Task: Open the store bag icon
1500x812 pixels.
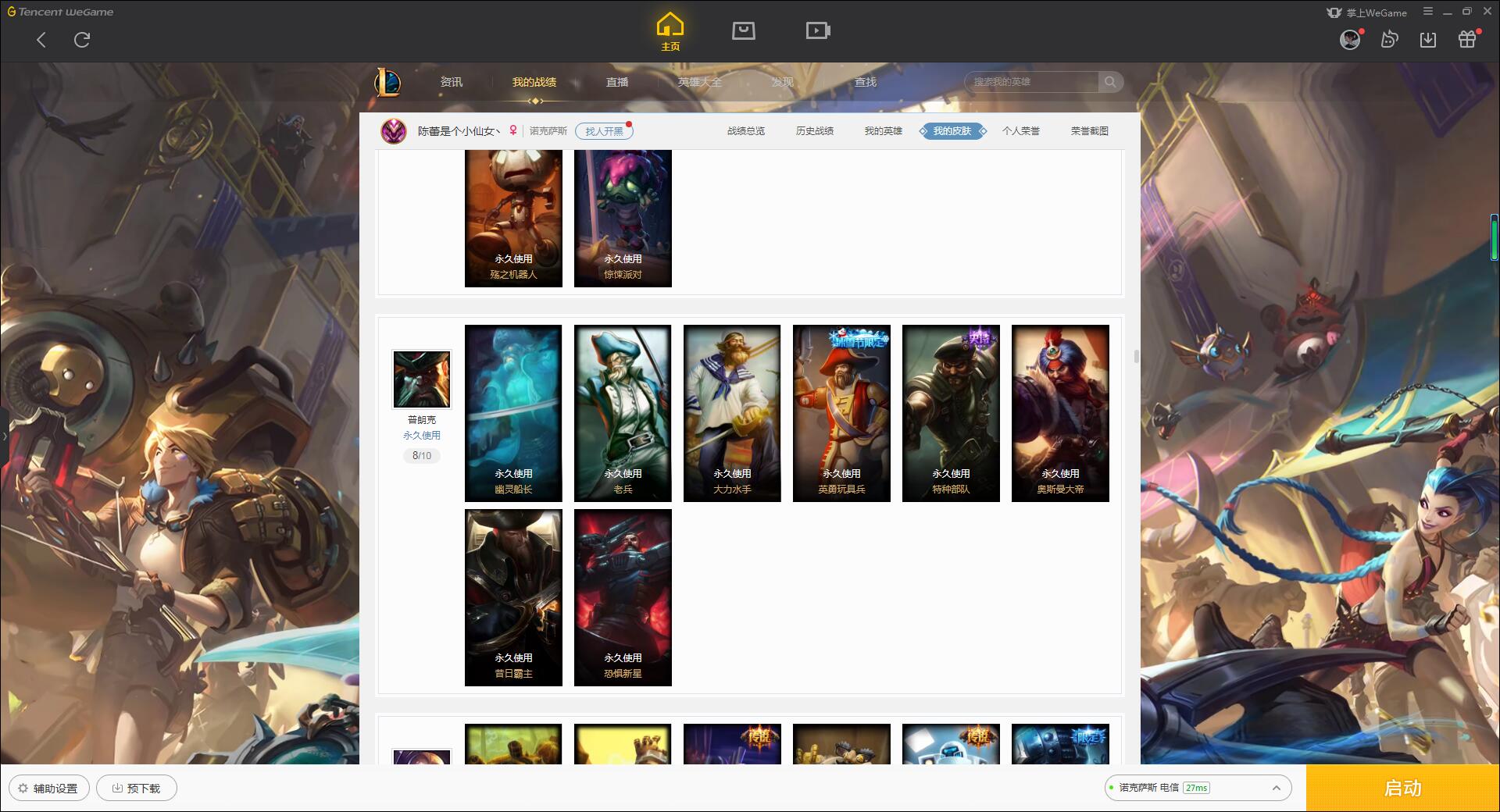Action: 743,30
